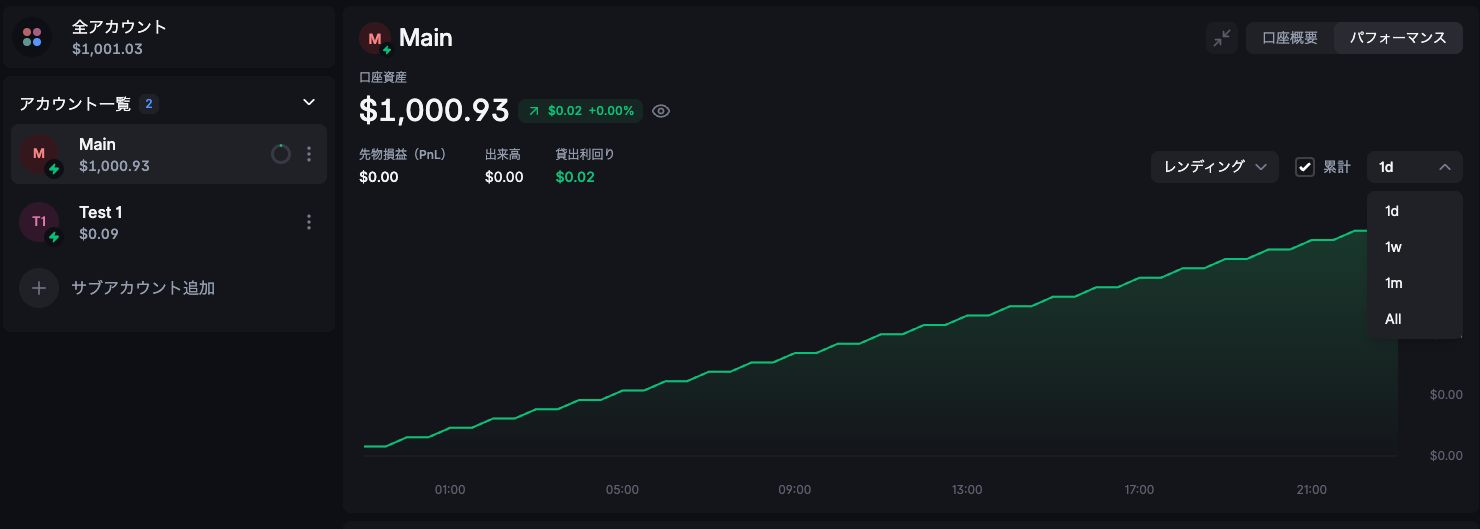
Task: Click the Test 1 account avatar
Action: [x=39, y=222]
